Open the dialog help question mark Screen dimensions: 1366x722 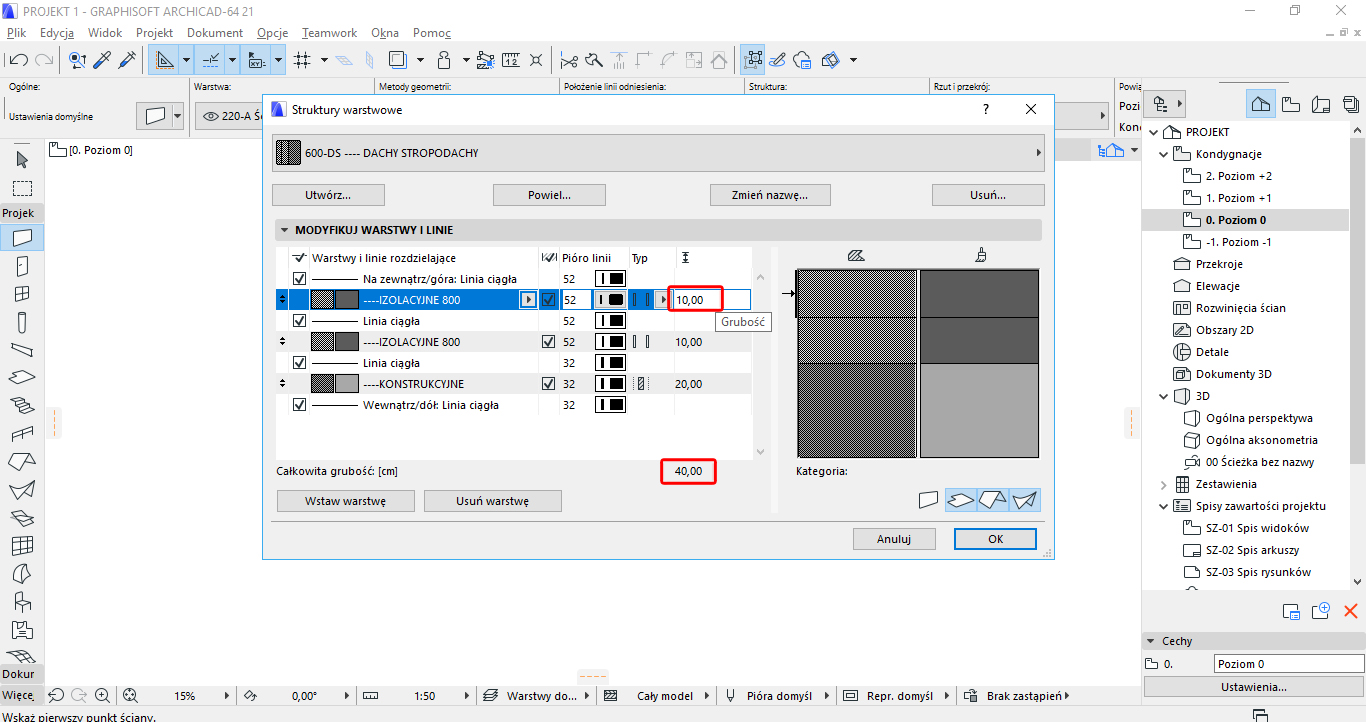986,109
